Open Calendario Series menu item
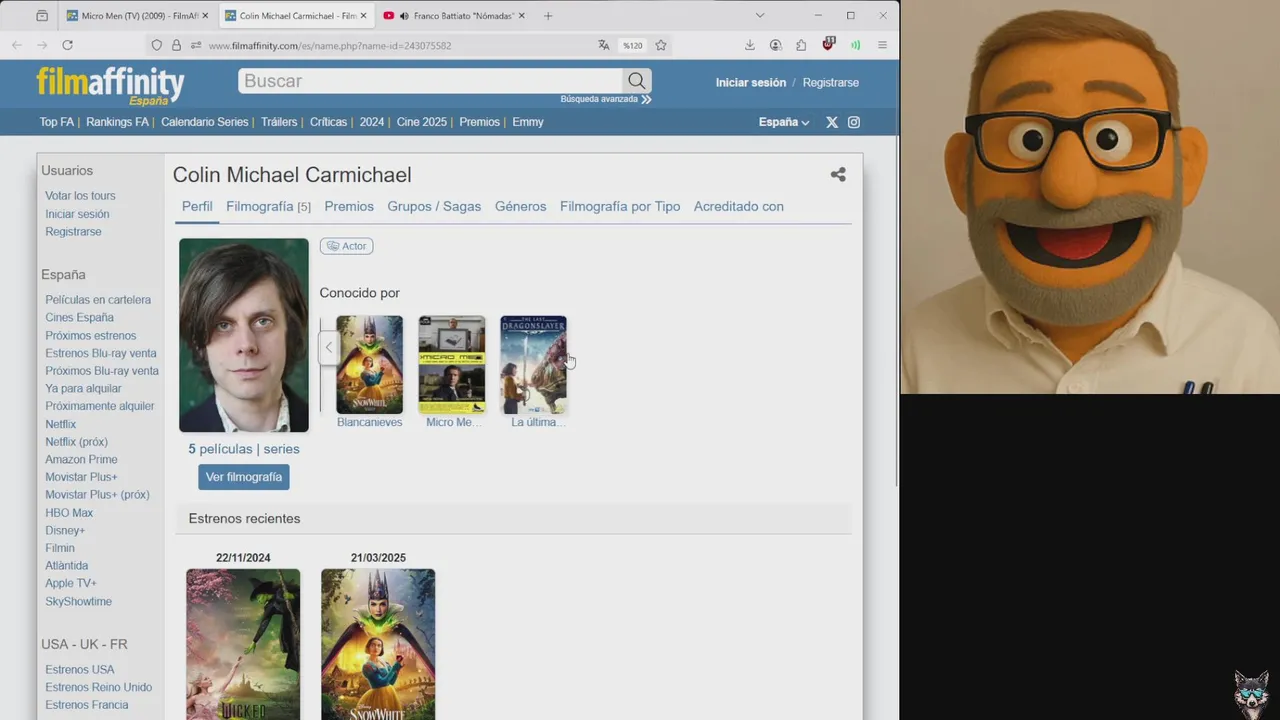The height and width of the screenshot is (720, 1280). tap(204, 122)
